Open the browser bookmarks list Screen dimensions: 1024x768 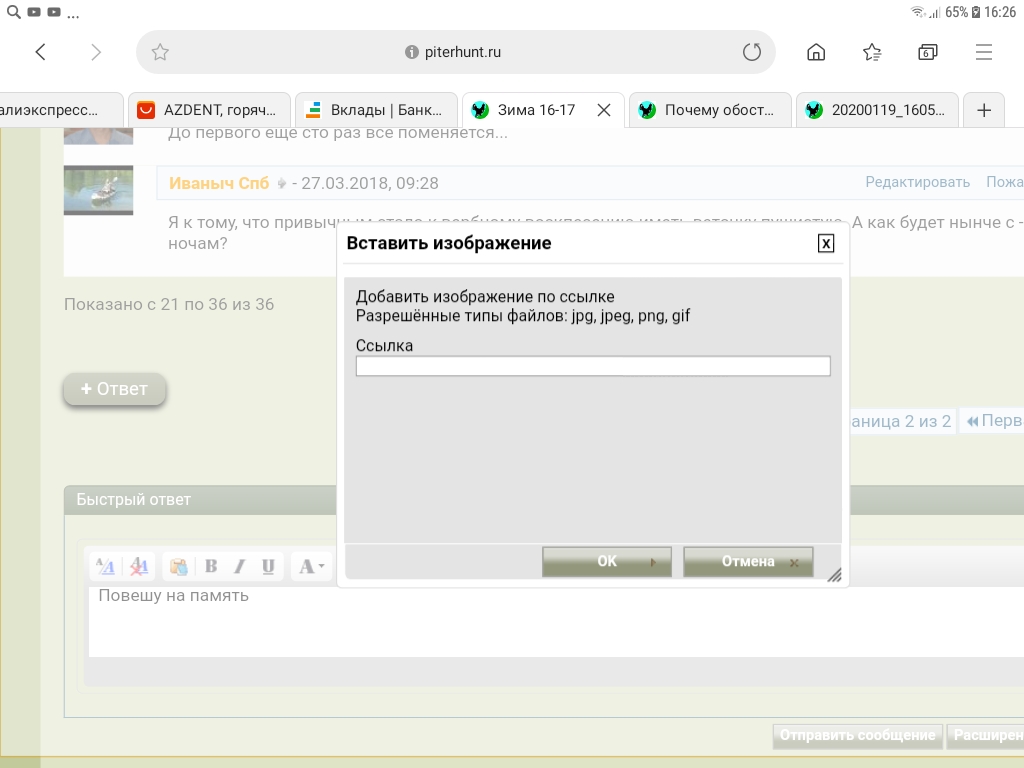click(x=872, y=52)
